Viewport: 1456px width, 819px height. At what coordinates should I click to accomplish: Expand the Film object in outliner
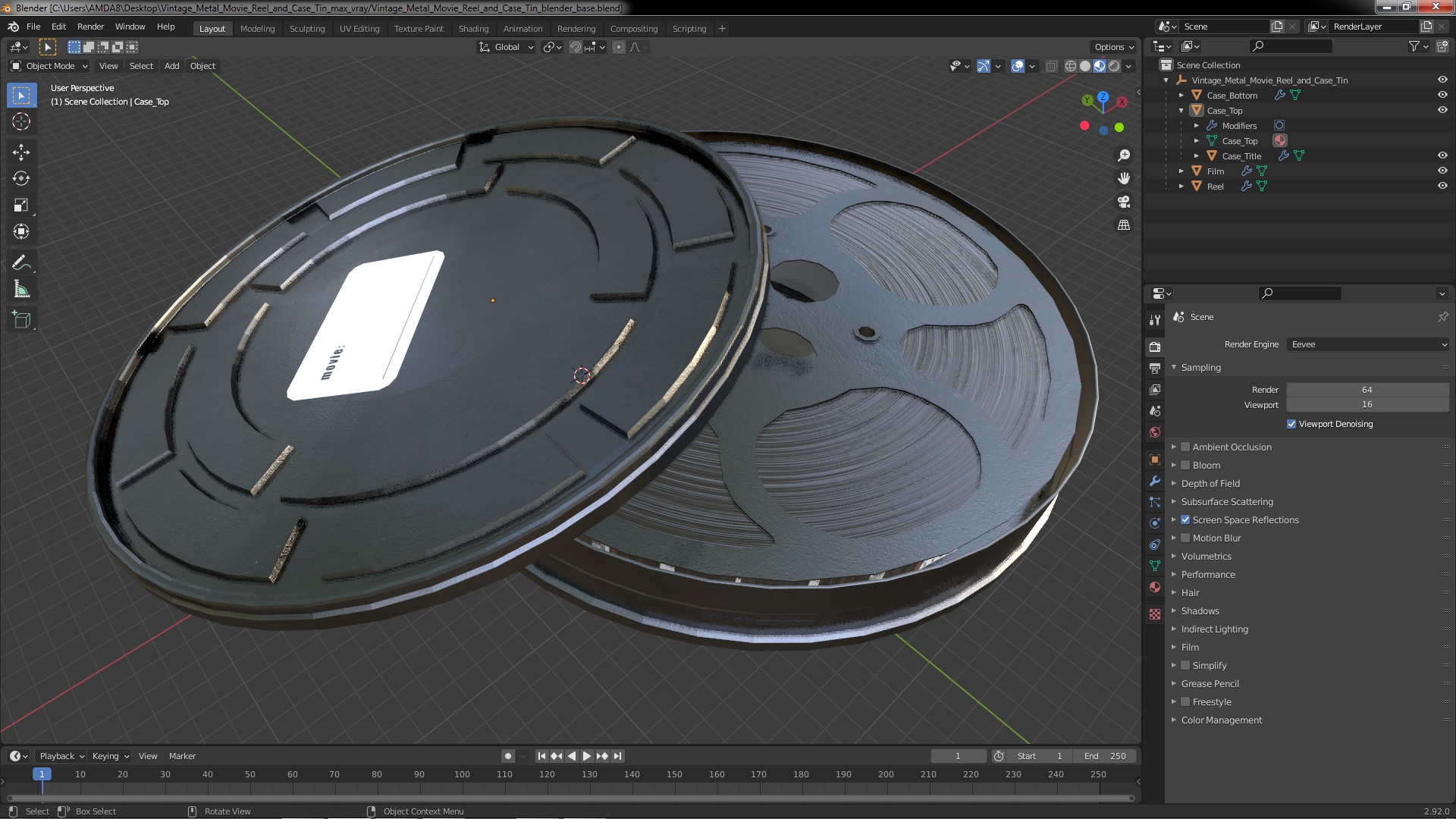(1181, 171)
